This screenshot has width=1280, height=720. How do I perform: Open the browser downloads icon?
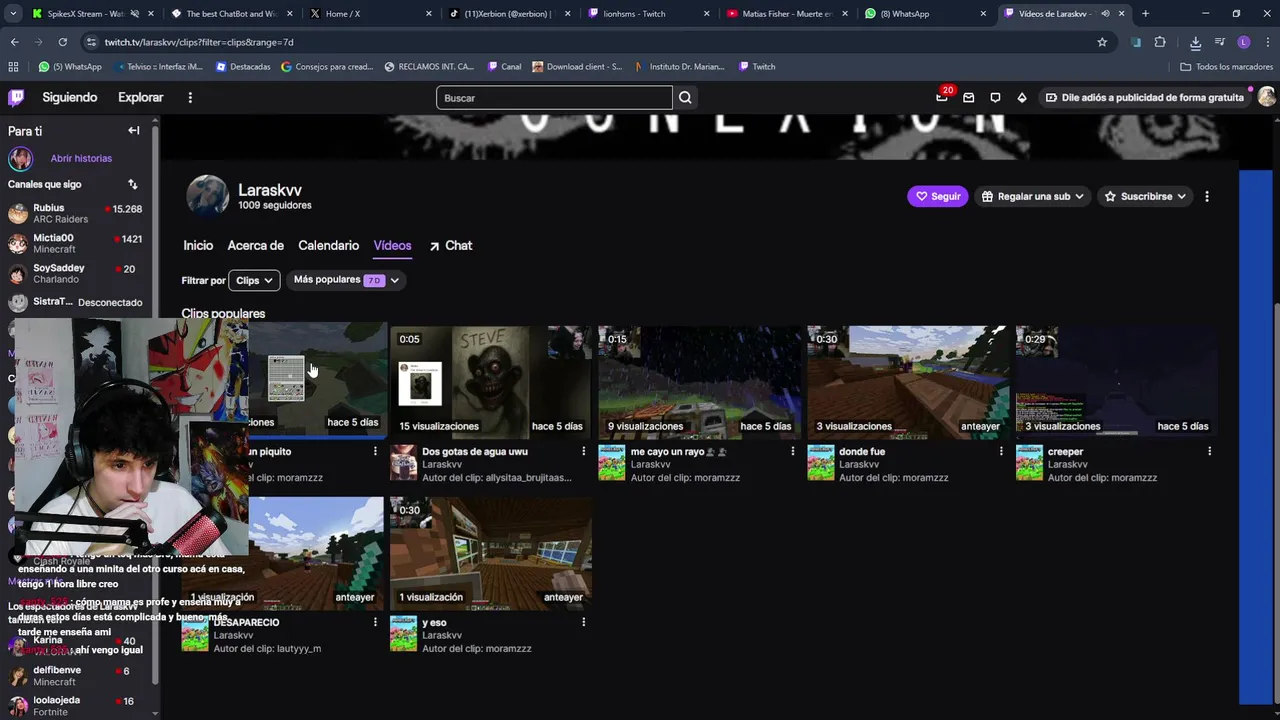click(x=1195, y=42)
